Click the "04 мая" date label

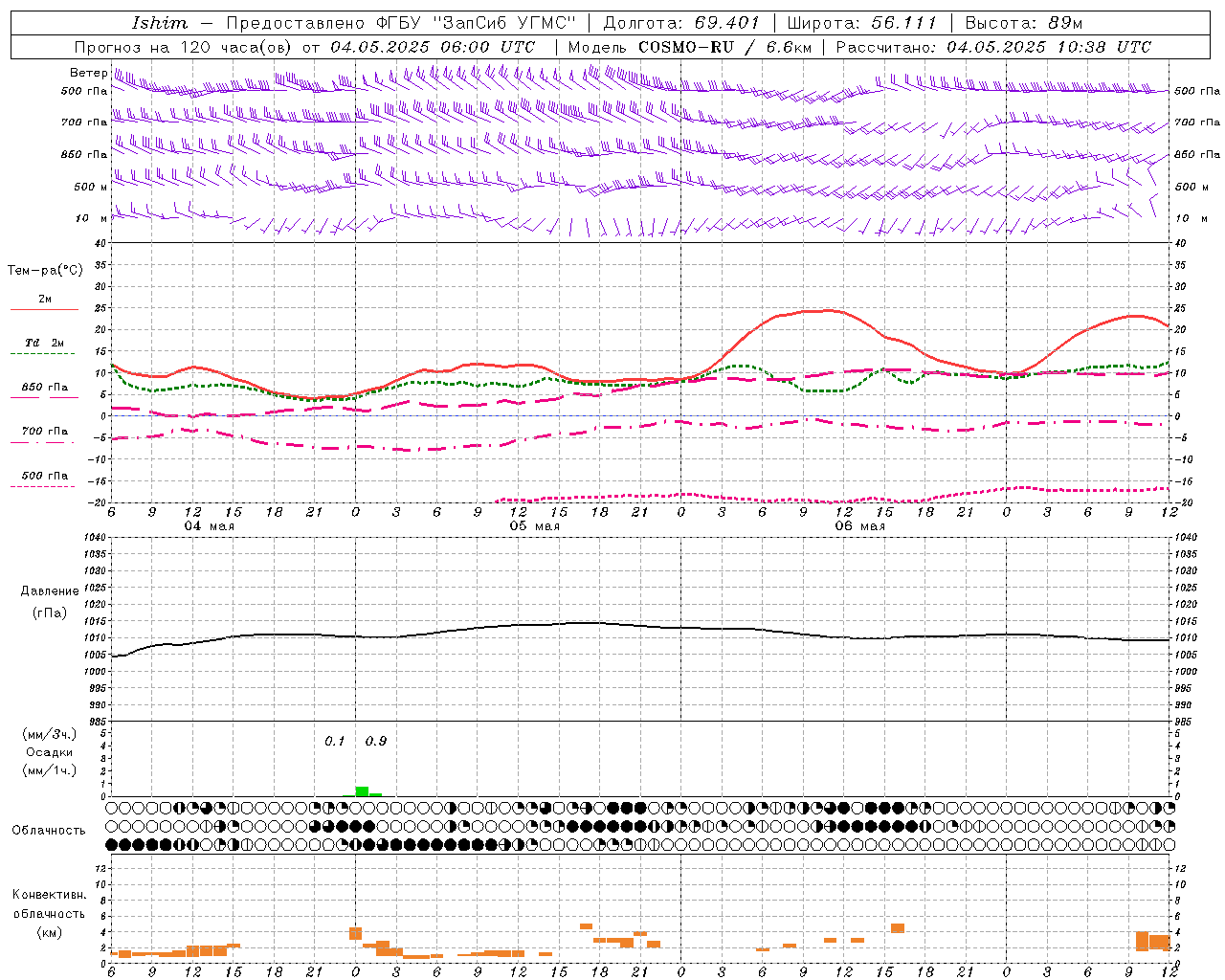tap(210, 526)
